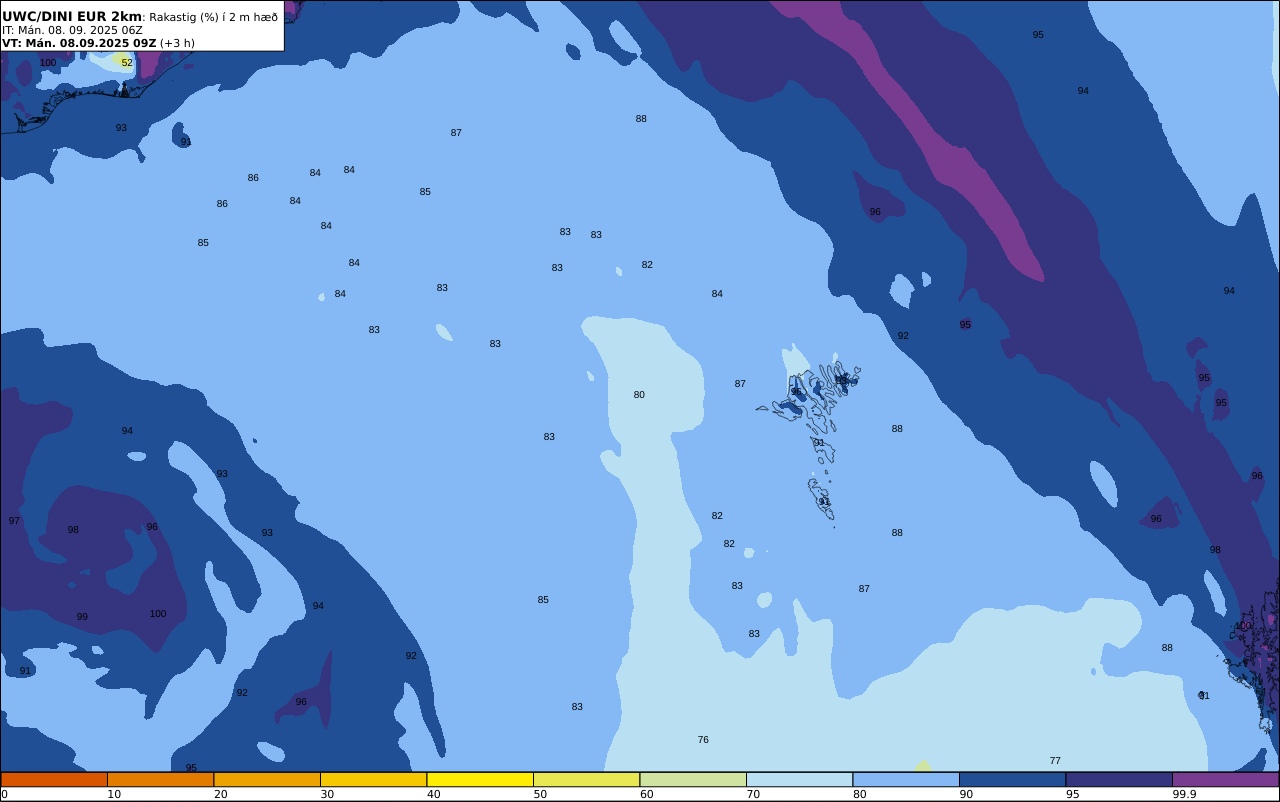
Task: Select the 99 humidity value on the map
Action: pos(82,617)
